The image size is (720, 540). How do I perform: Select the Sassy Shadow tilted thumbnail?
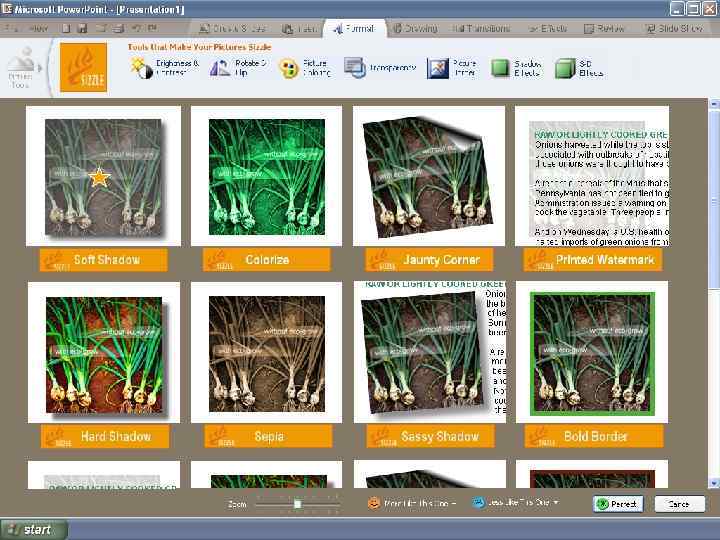pyautogui.click(x=430, y=353)
